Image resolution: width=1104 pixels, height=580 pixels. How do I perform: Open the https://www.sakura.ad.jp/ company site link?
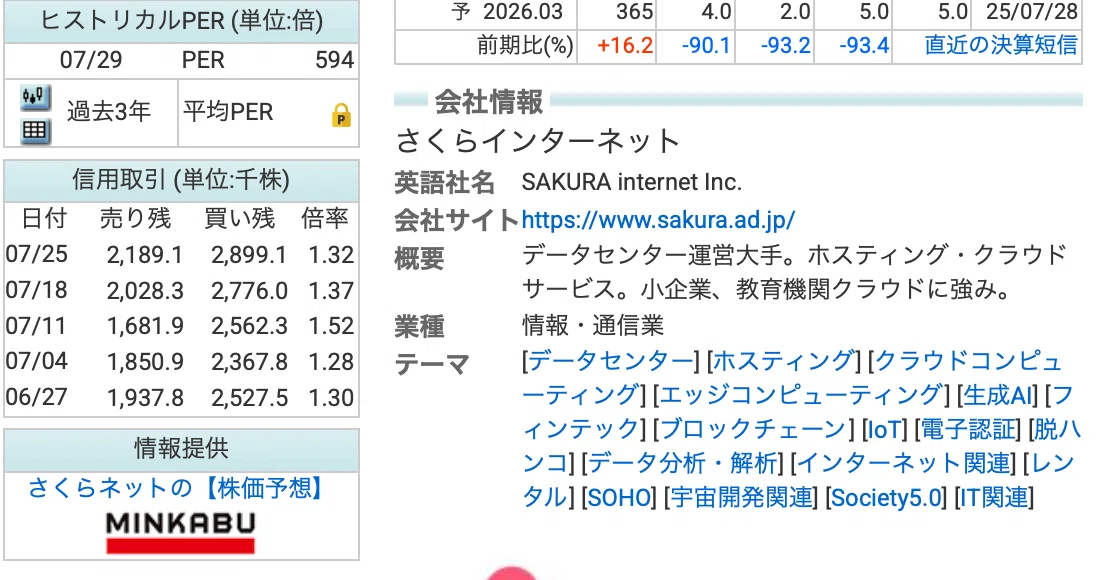(658, 220)
